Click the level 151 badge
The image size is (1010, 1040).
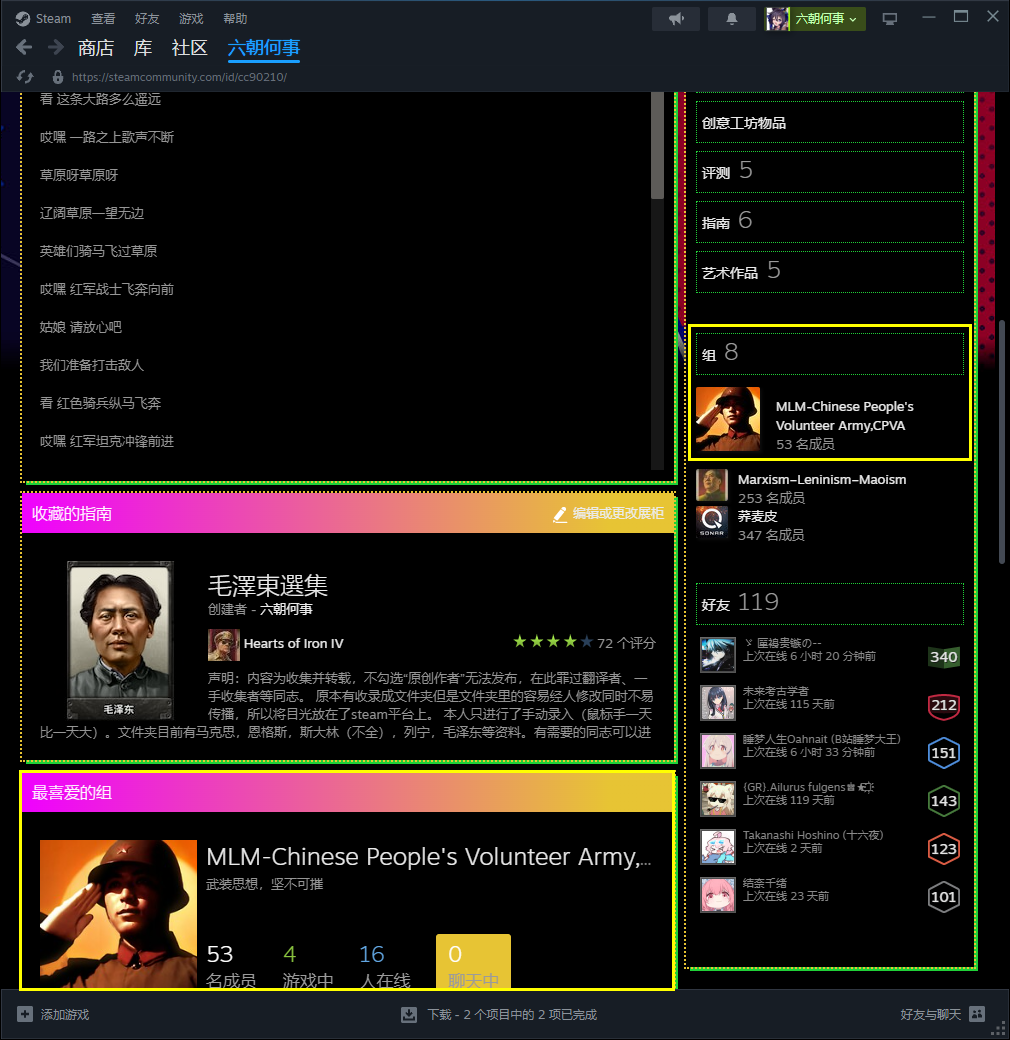tap(943, 753)
